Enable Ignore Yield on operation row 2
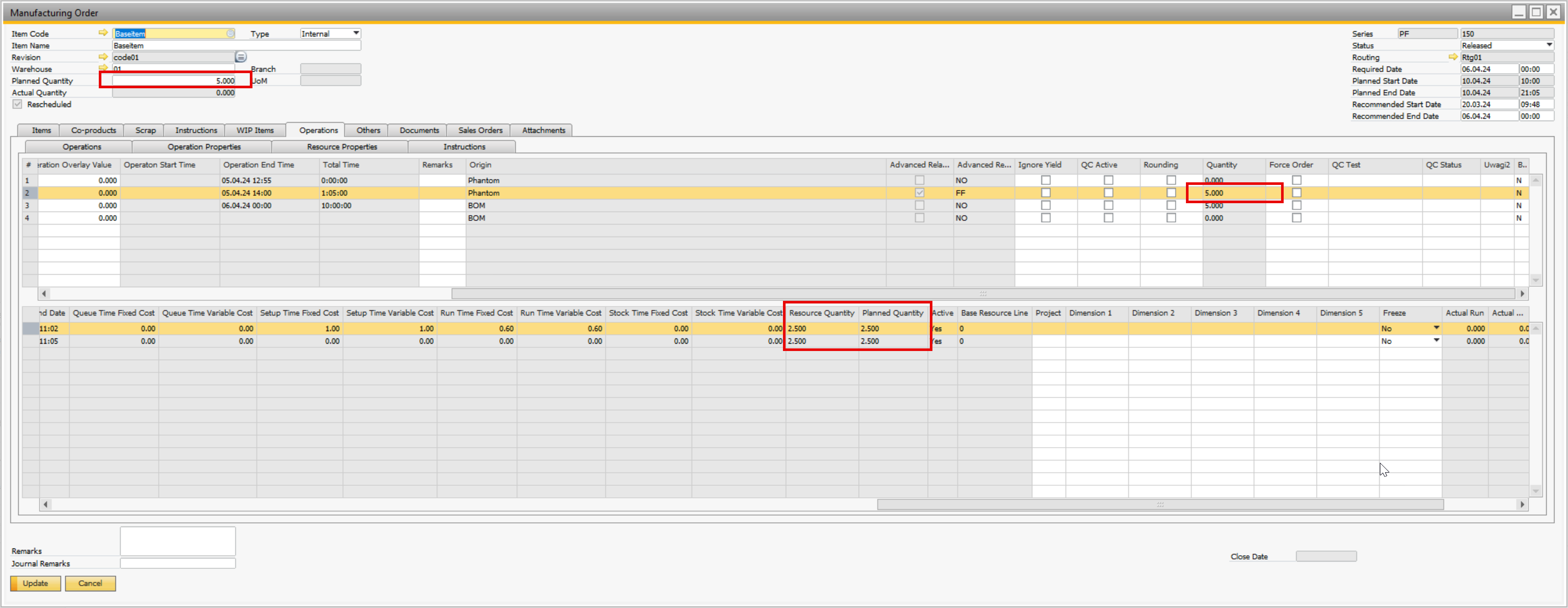The image size is (1568, 608). [x=1046, y=192]
